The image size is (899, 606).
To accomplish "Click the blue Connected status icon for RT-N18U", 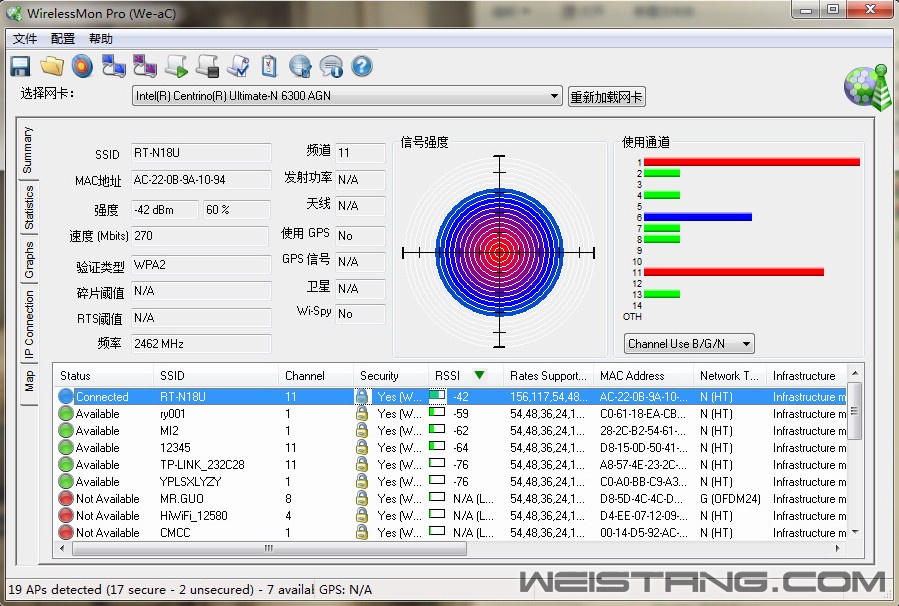I will 66,396.
